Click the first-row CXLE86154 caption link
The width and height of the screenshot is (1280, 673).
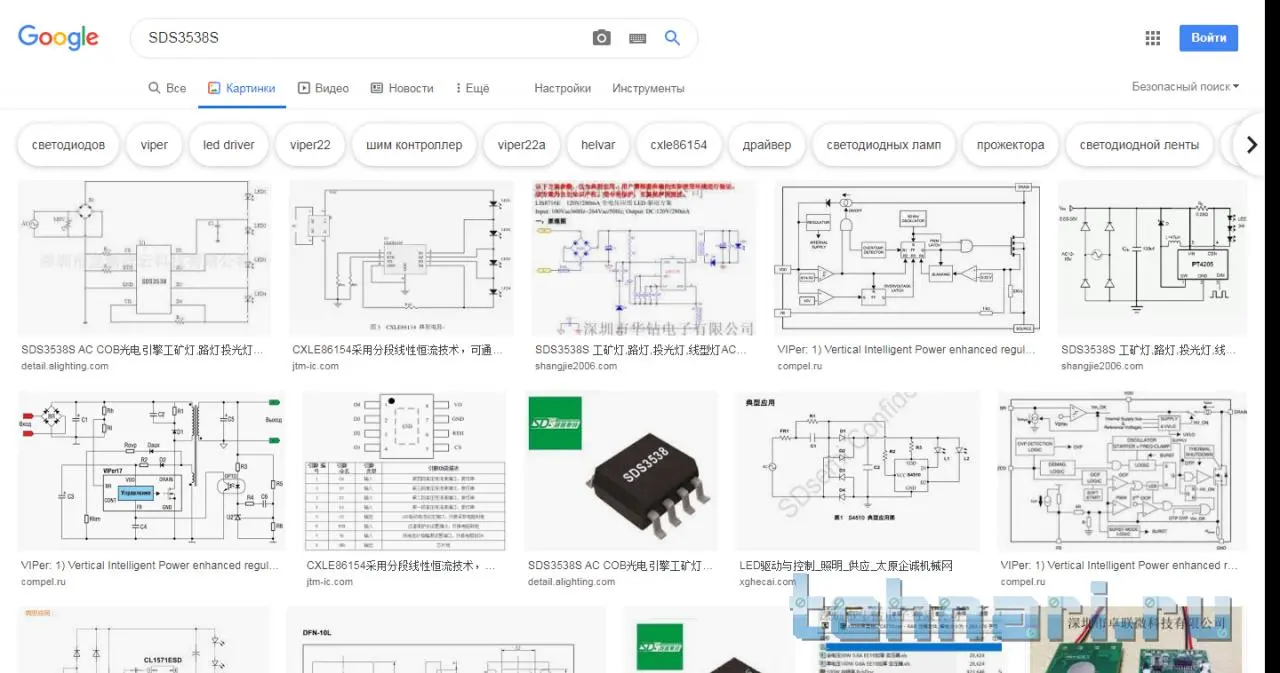[397, 350]
